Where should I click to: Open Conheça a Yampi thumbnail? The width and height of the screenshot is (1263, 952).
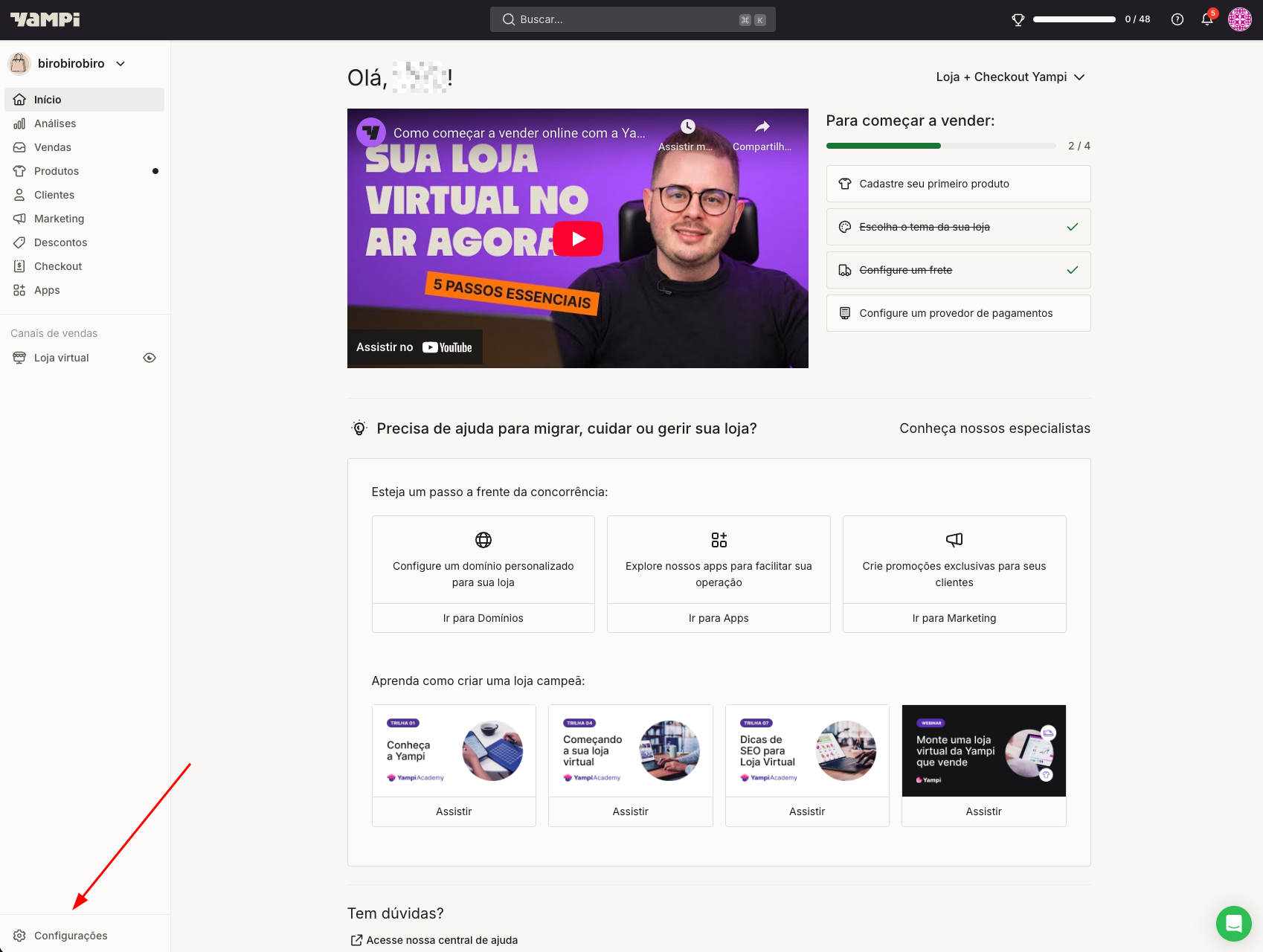(454, 750)
